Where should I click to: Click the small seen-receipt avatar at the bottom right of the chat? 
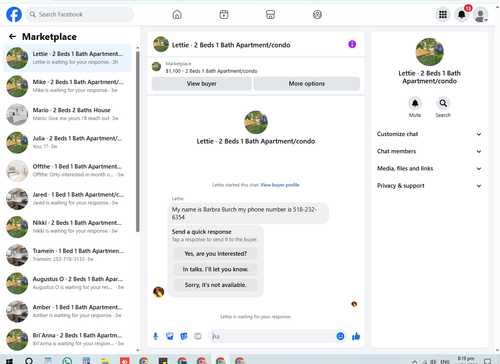(354, 304)
